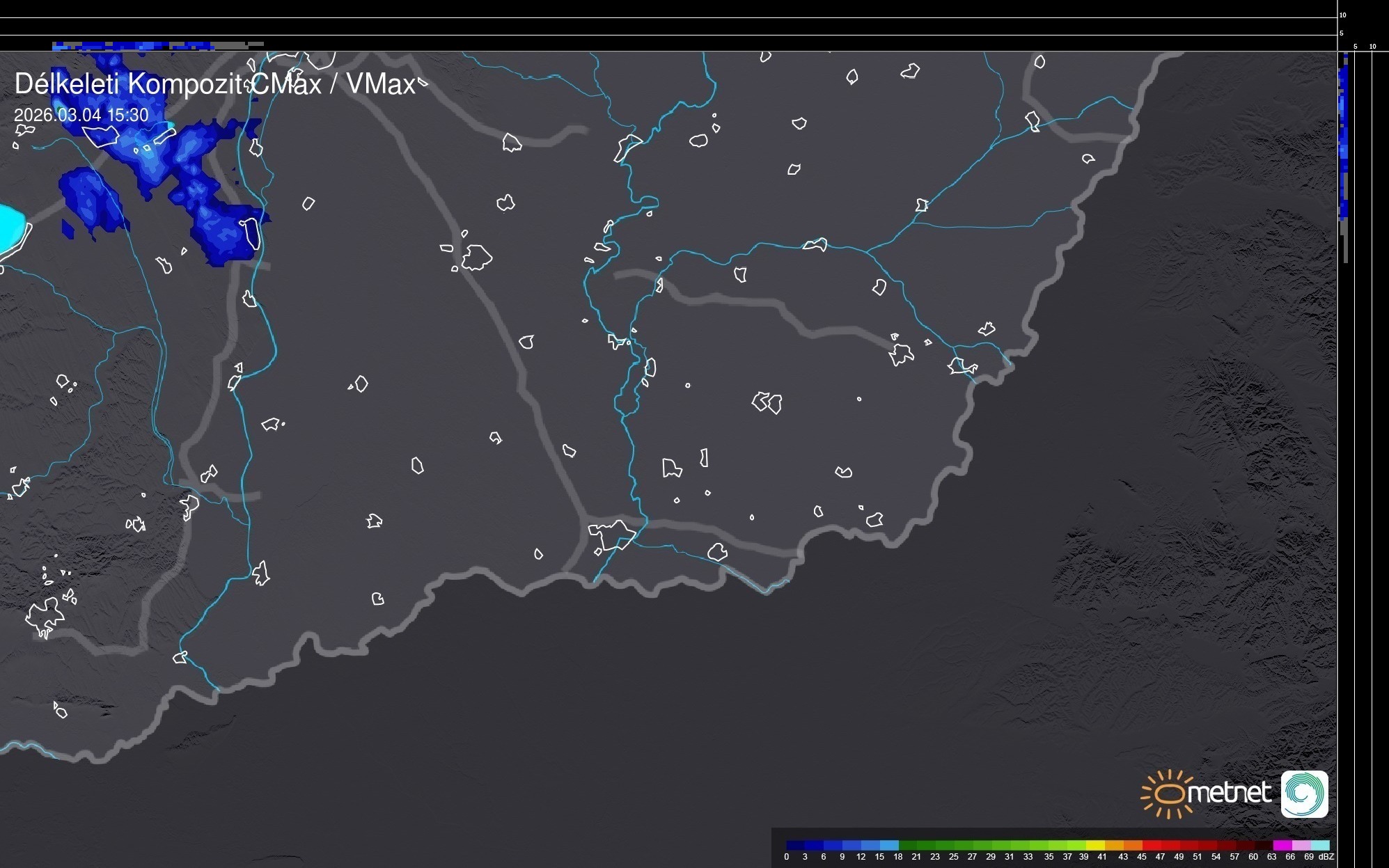The height and width of the screenshot is (868, 1389).
Task: Click the light blue 15 dBZ legend swatch
Action: [x=889, y=846]
